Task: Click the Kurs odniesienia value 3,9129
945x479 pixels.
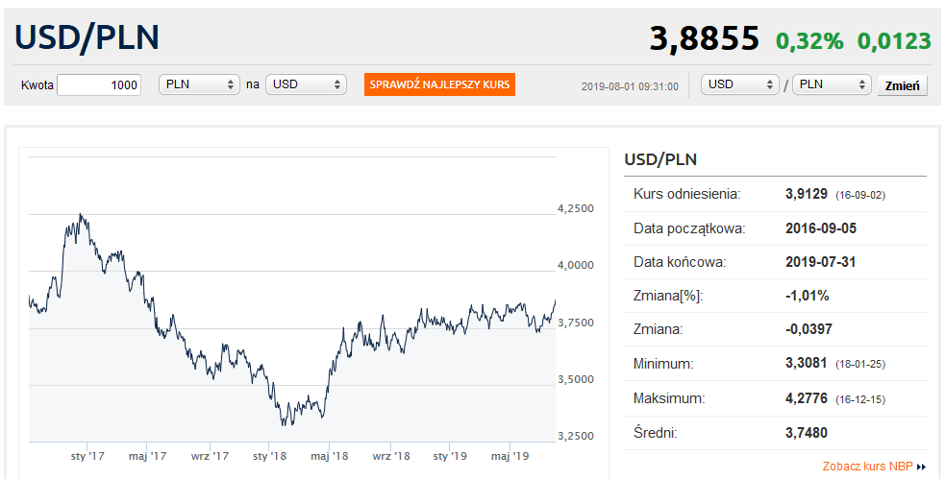Action: coord(806,194)
